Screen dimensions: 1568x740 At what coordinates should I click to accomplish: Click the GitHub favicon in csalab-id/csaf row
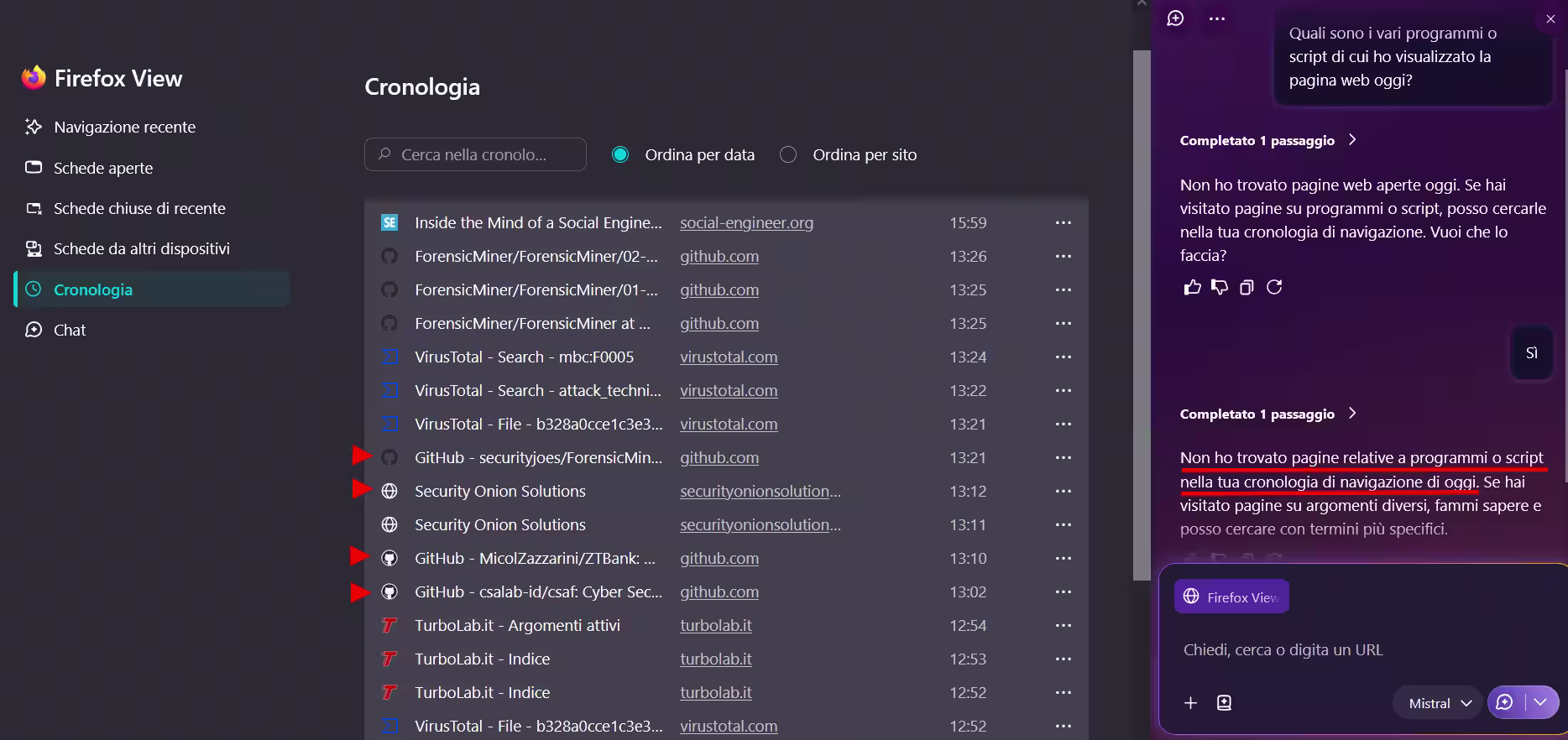[x=389, y=591]
